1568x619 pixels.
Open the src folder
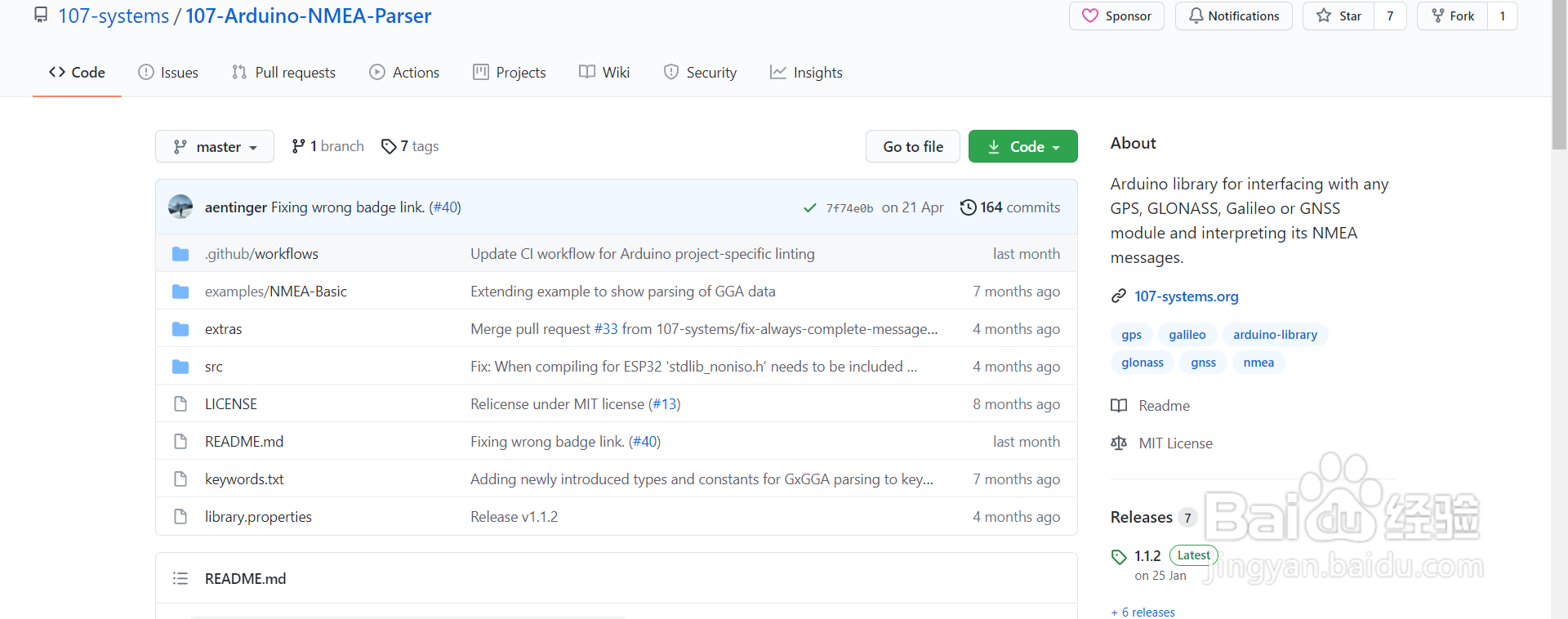[x=214, y=367]
